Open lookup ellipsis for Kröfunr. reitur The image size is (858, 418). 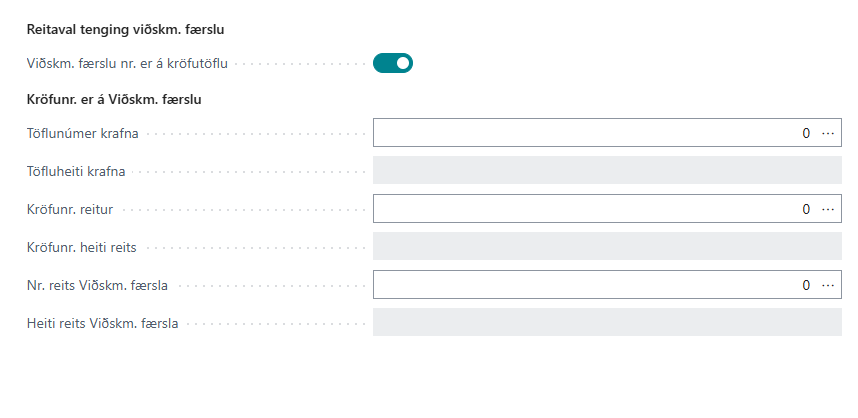coord(828,209)
